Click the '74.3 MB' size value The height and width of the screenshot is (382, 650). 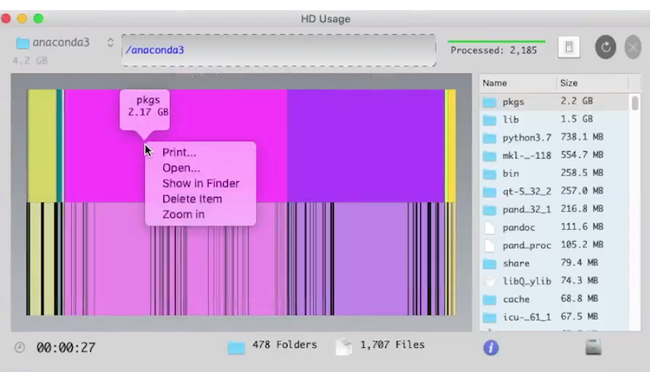[580, 280]
